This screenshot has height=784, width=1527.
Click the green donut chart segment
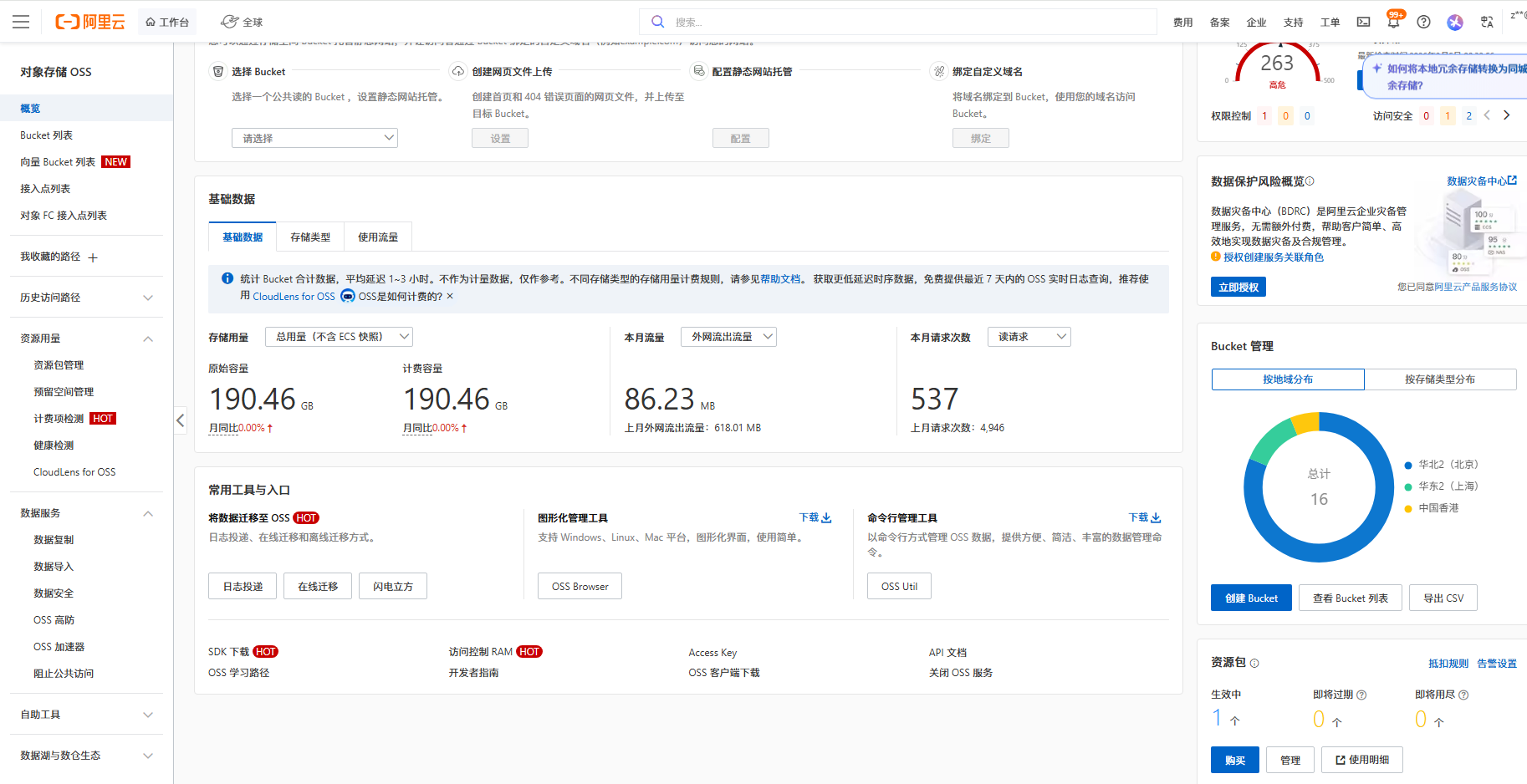tap(1271, 439)
